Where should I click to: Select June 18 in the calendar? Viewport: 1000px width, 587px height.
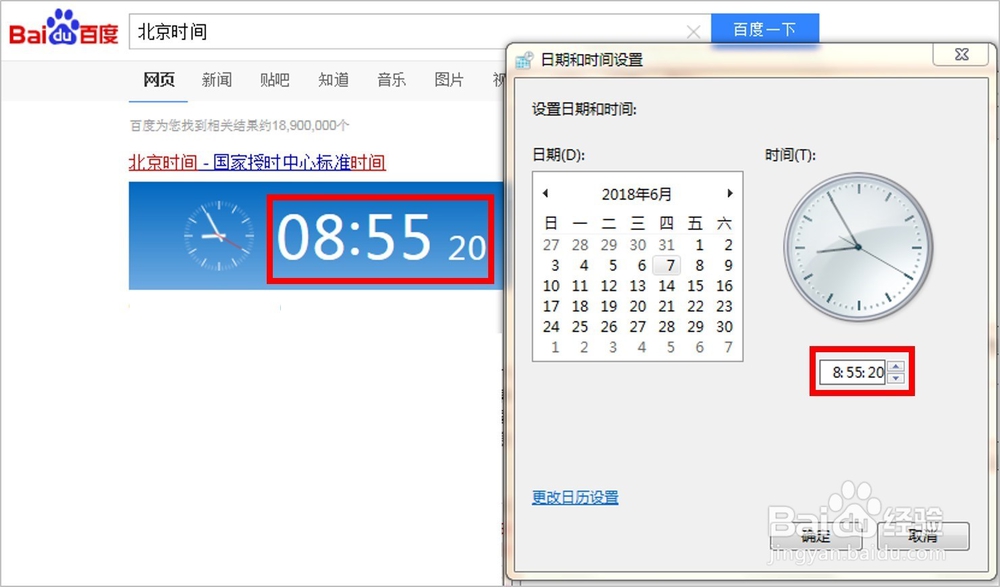pyautogui.click(x=580, y=306)
